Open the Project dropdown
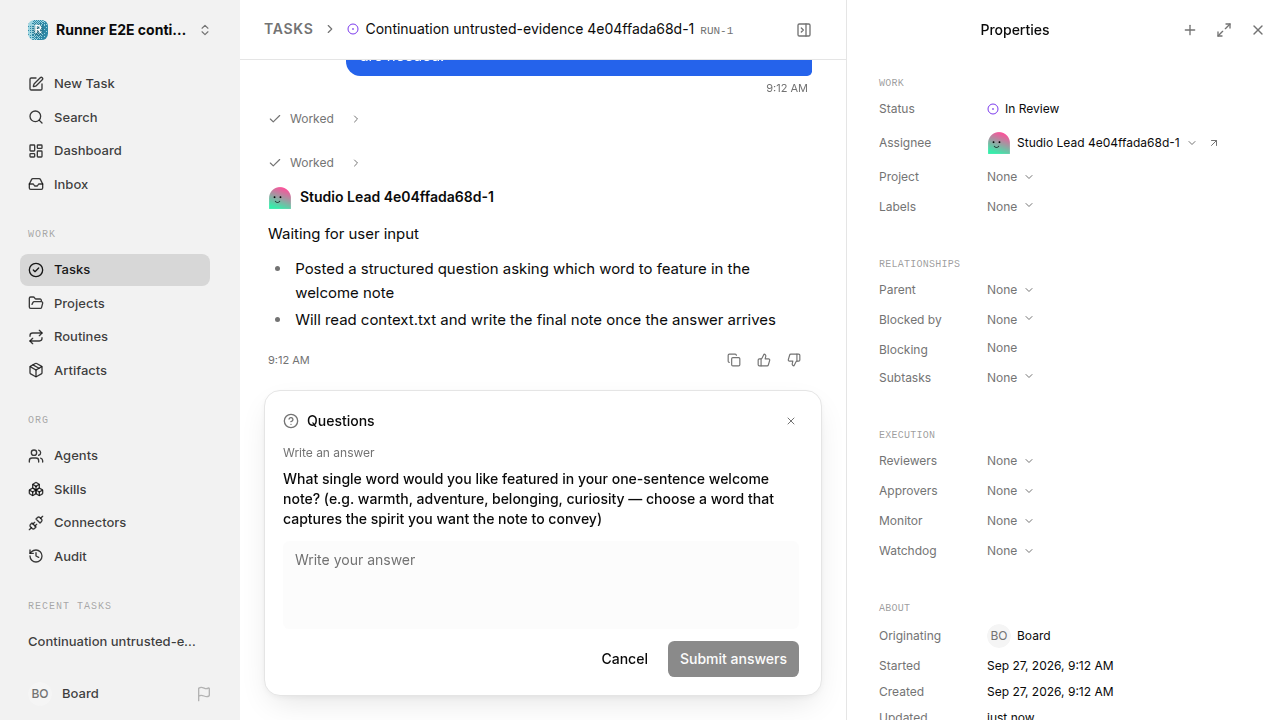Viewport: 1280px width, 720px height. point(1010,177)
